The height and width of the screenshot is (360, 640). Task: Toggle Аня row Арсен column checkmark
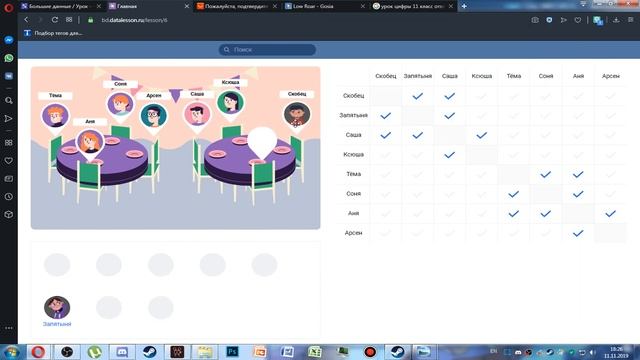(x=610, y=213)
